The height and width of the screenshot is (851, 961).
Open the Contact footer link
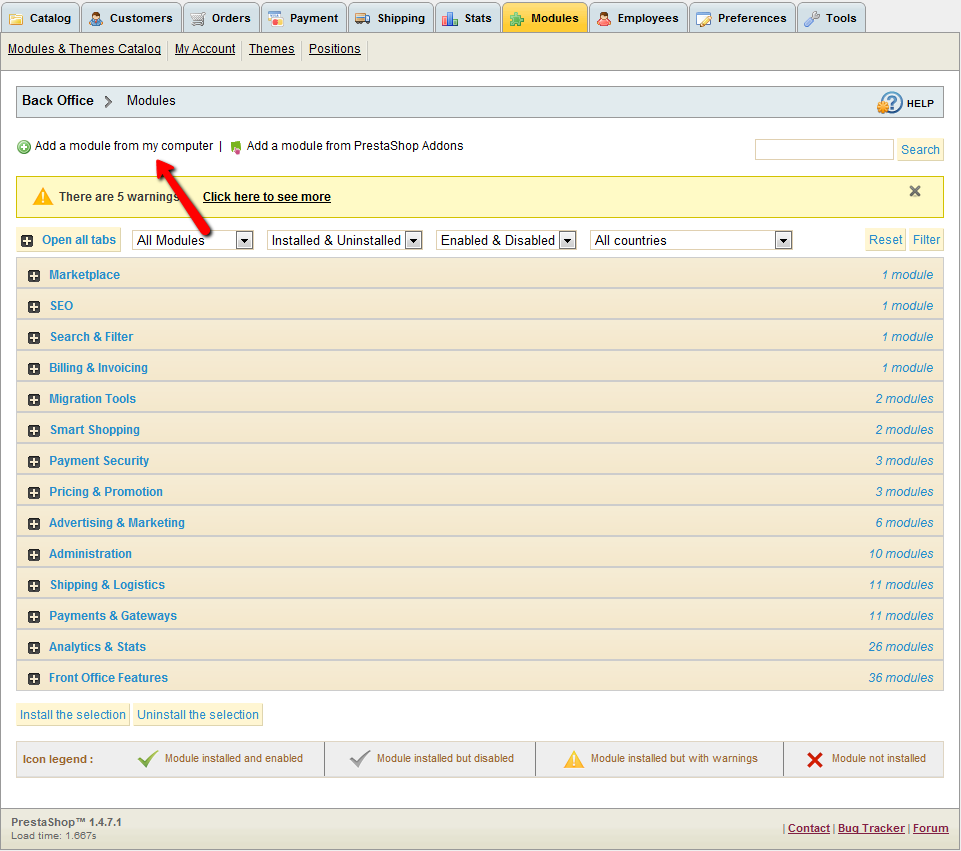point(808,829)
